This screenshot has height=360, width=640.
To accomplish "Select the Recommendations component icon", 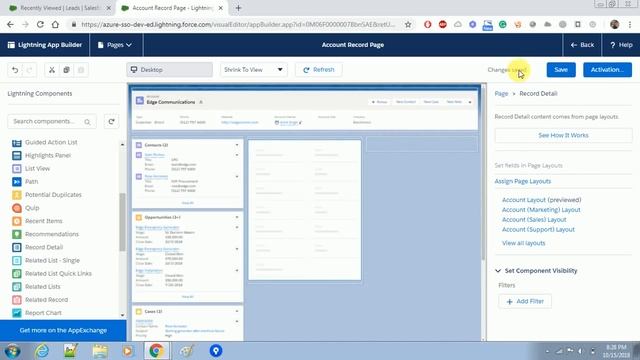I will (x=17, y=234).
